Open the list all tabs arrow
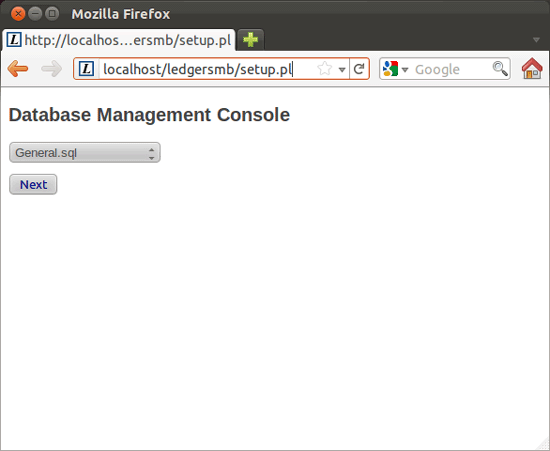 (536, 40)
